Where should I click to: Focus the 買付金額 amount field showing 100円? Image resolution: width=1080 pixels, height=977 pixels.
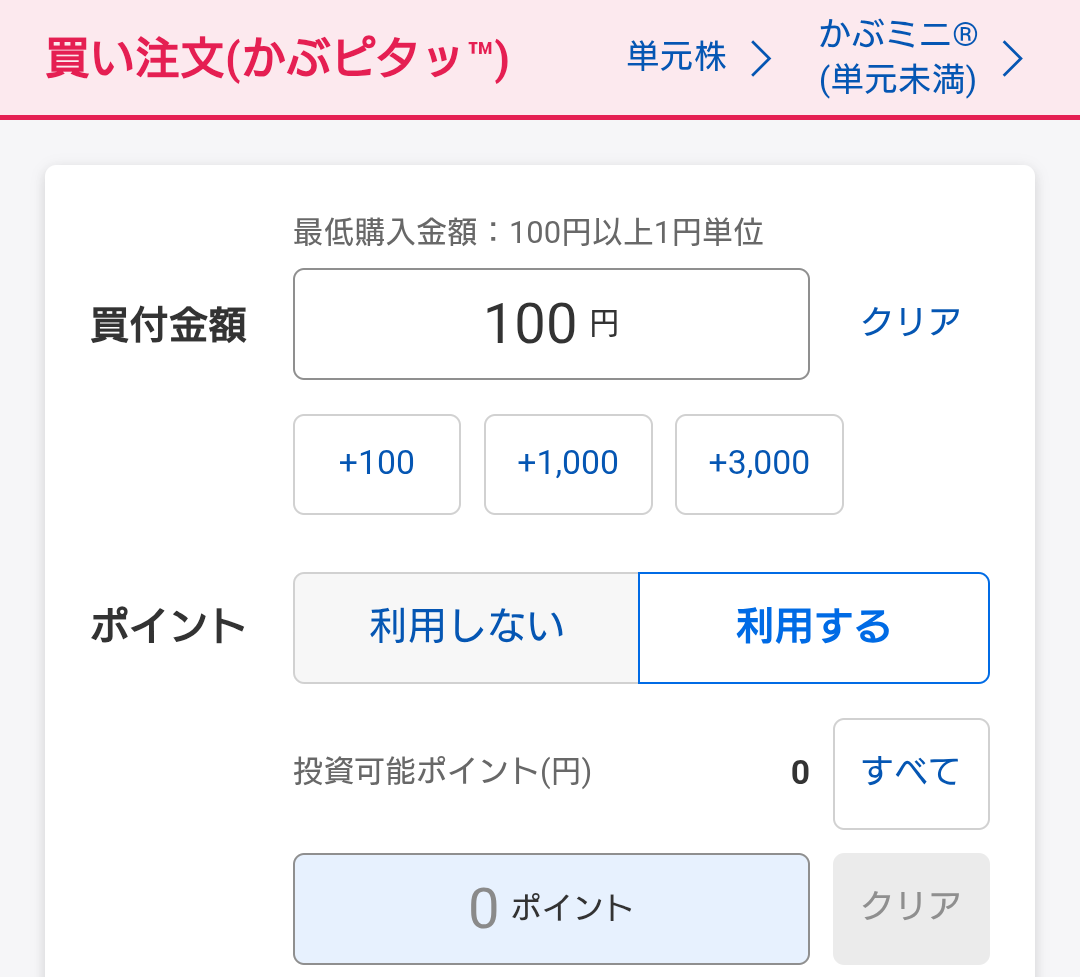click(x=551, y=324)
